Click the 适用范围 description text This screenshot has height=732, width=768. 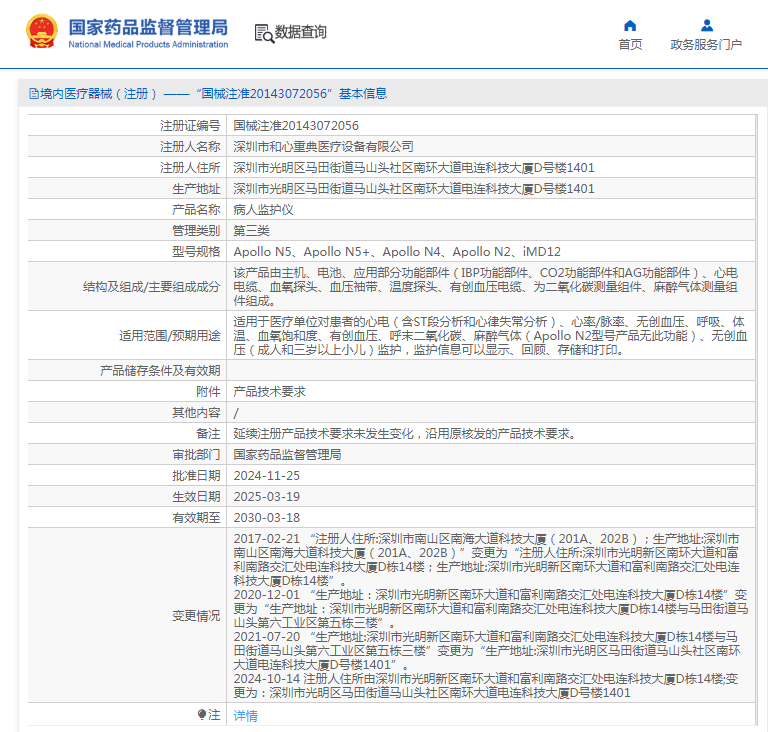tap(490, 336)
